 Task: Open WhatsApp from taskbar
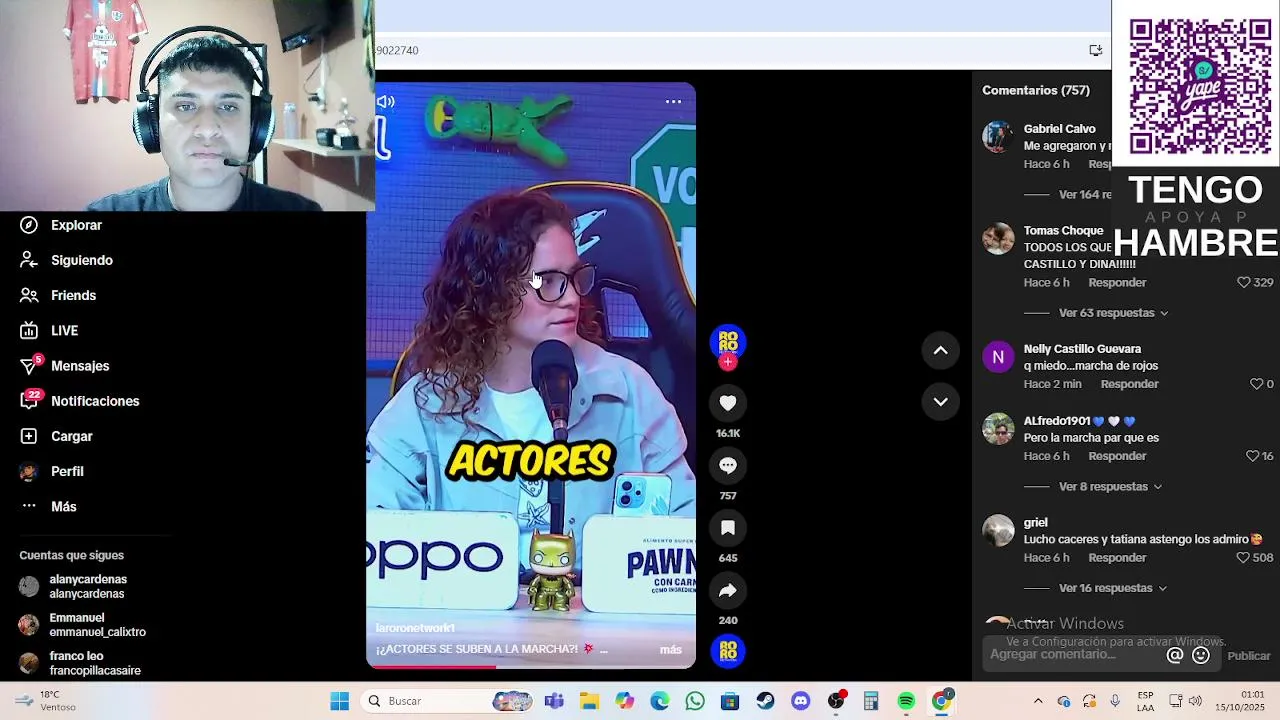695,701
